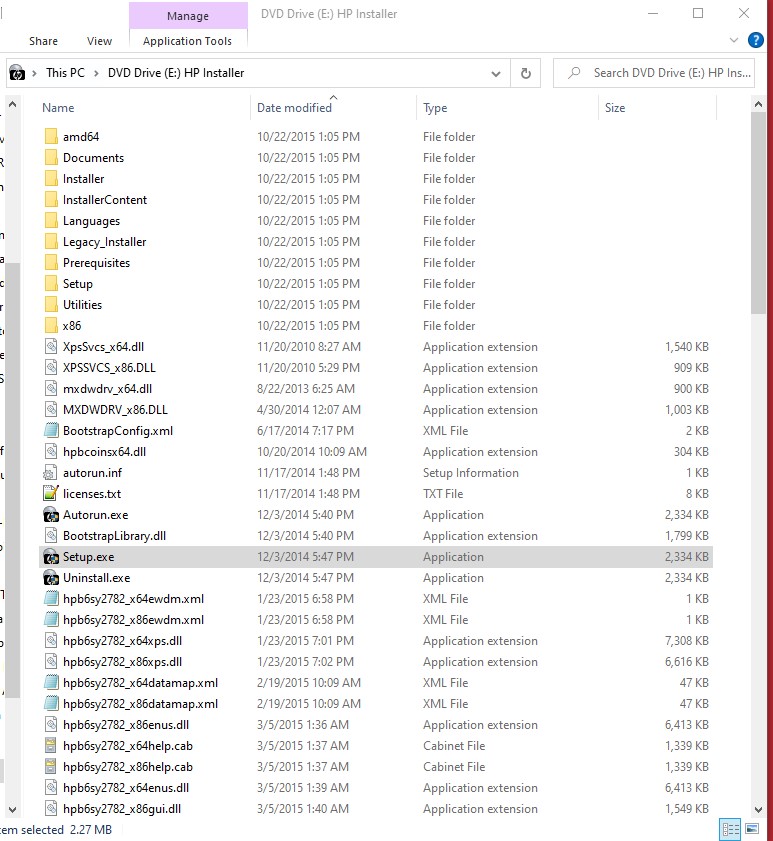The image size is (773, 841).
Task: Click the file list scroll down arrow
Action: point(758,809)
